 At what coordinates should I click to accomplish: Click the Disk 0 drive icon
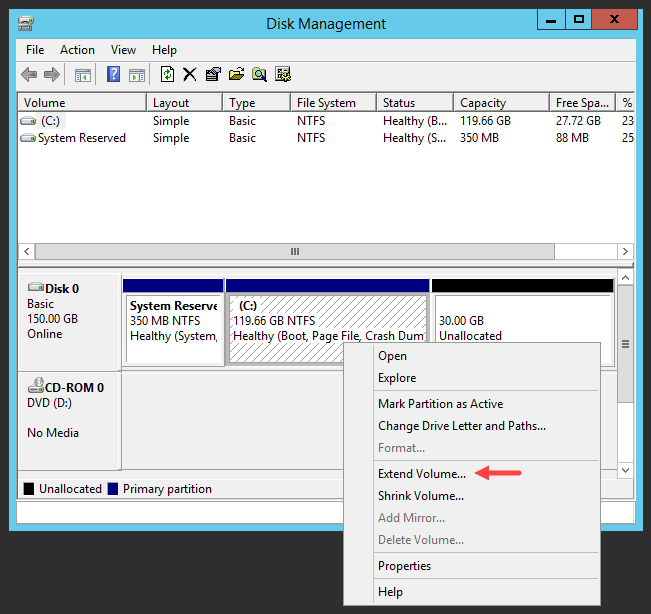(36, 287)
